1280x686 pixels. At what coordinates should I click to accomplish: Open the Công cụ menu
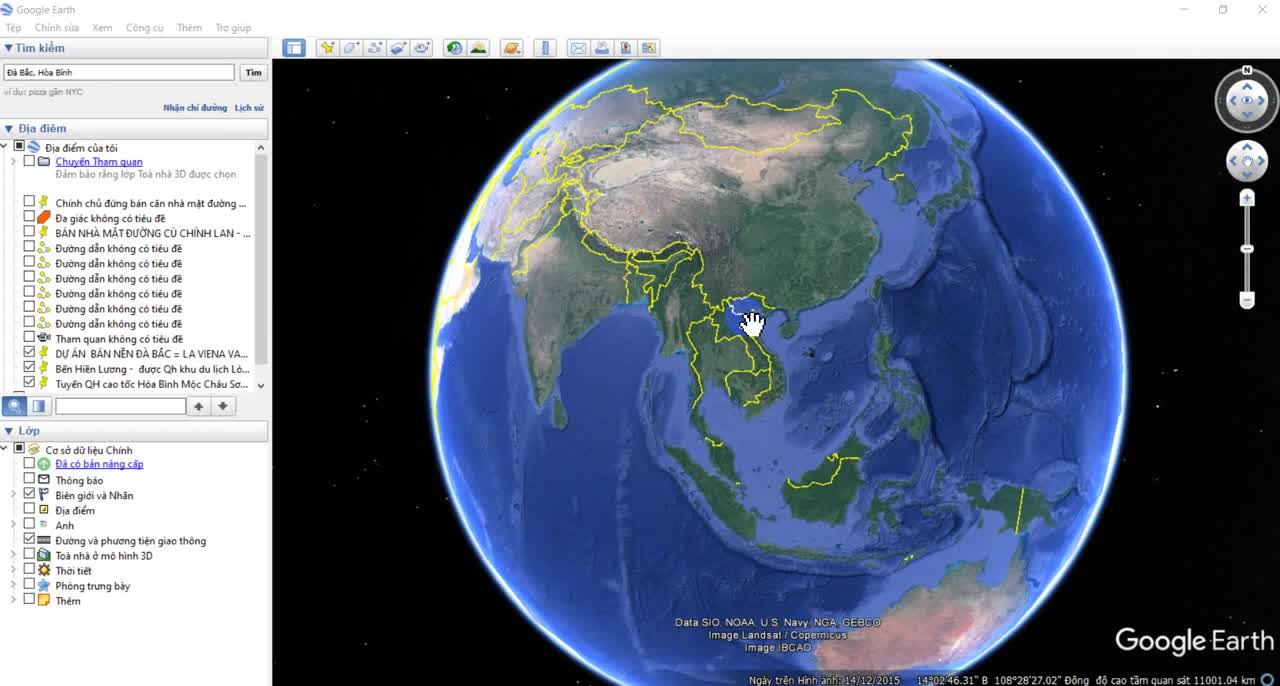click(x=144, y=28)
